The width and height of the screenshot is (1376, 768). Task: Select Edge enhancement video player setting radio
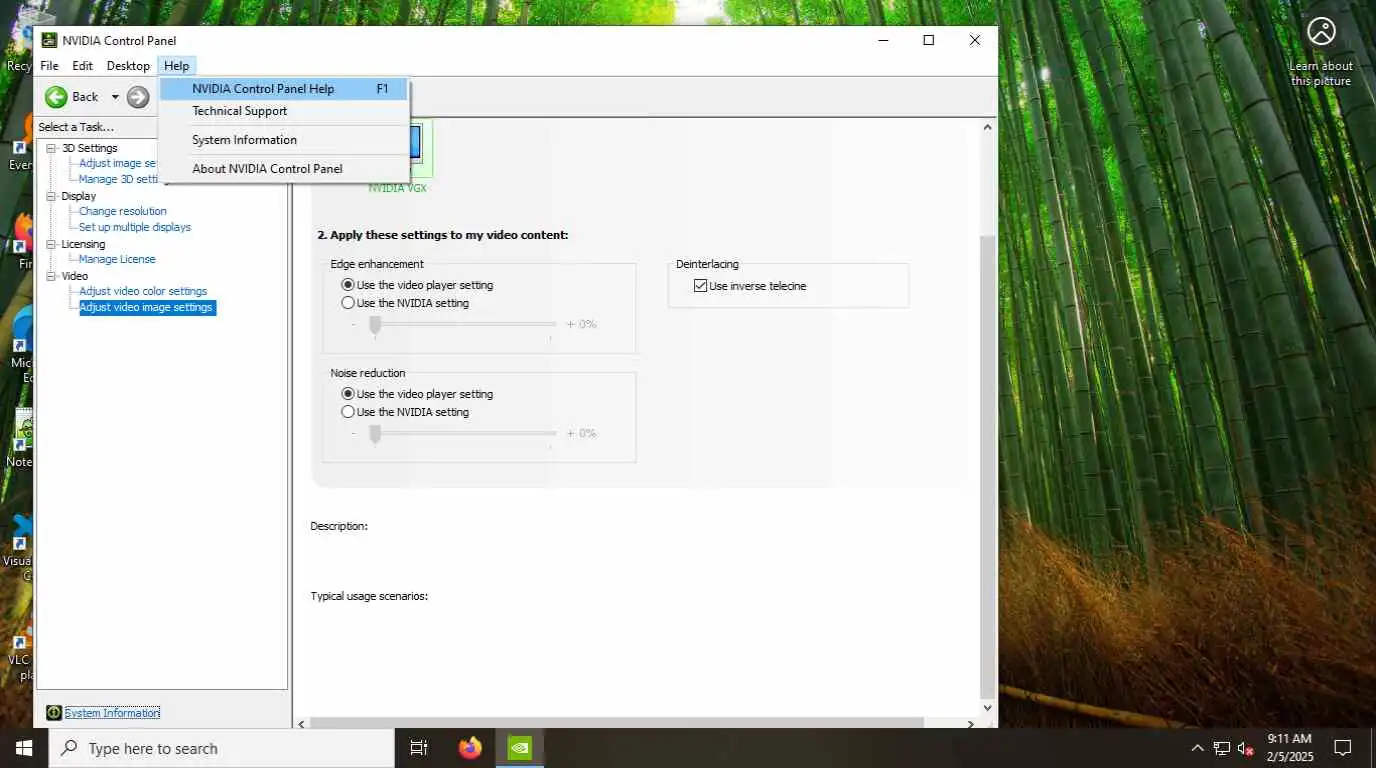[x=348, y=285]
